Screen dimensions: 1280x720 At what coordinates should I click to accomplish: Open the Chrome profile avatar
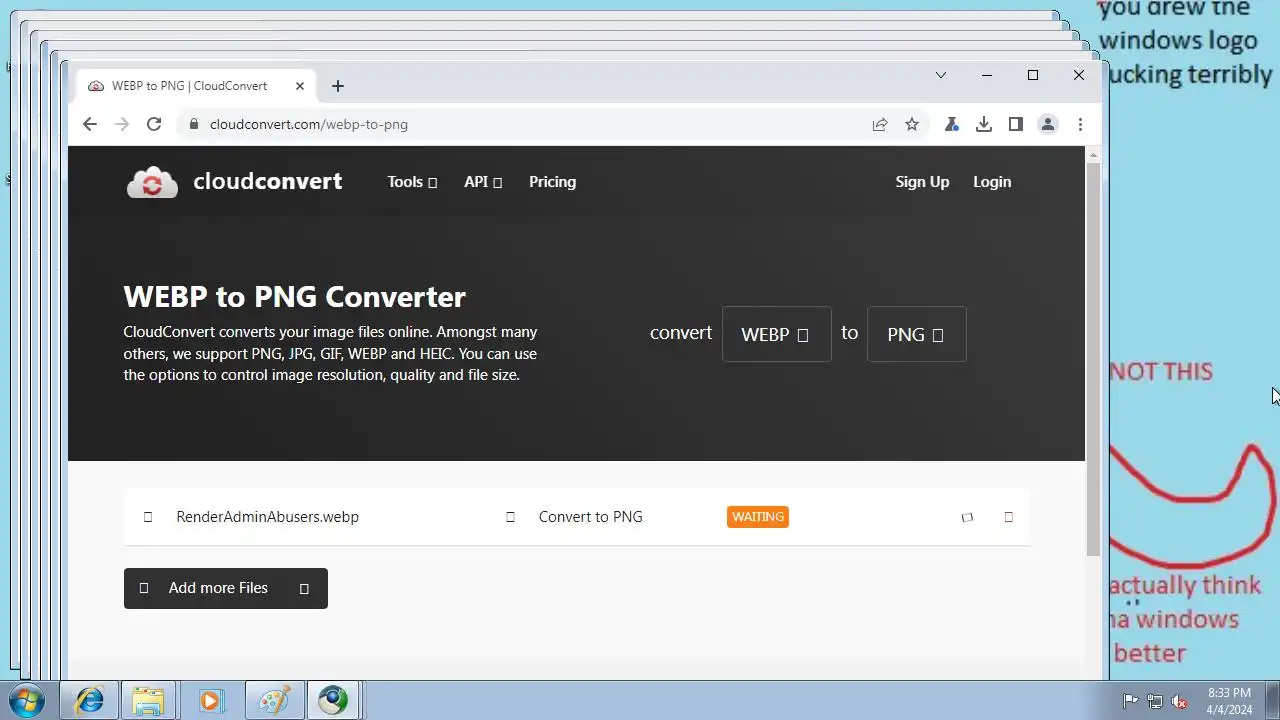[x=1048, y=124]
